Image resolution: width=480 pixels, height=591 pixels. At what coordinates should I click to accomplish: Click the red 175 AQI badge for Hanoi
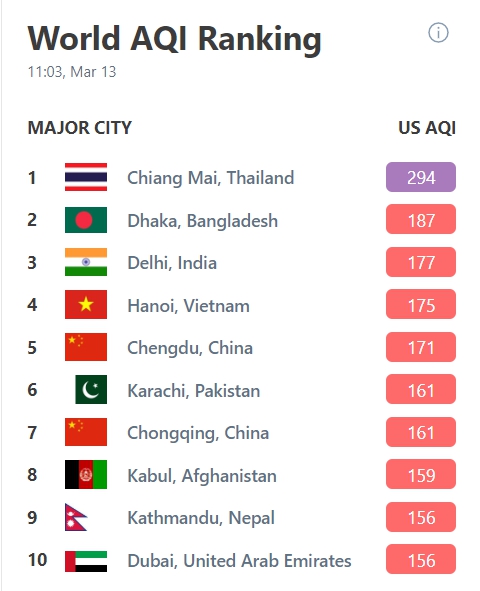(x=421, y=305)
